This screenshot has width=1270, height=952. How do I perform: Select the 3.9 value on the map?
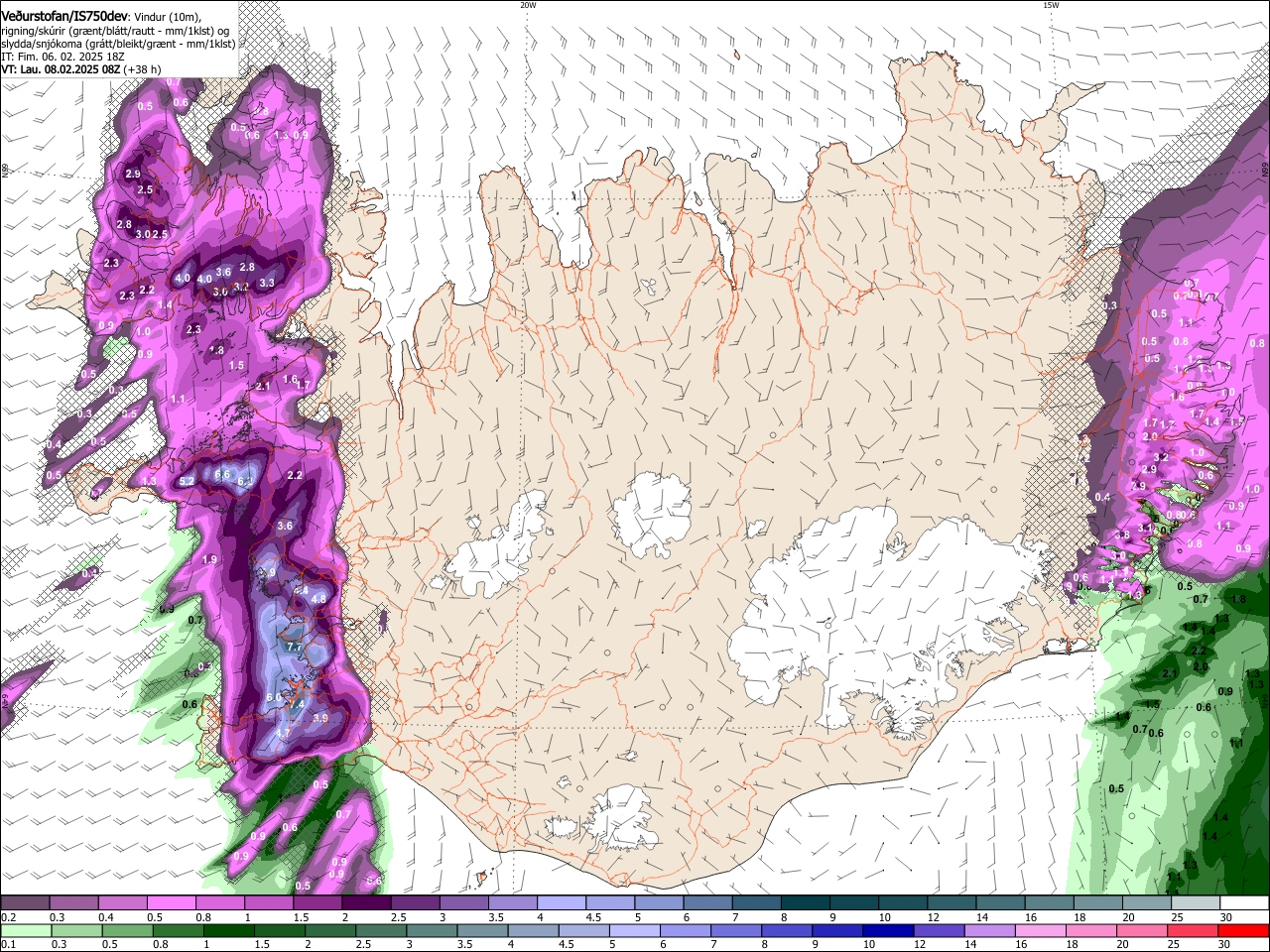pos(320,718)
